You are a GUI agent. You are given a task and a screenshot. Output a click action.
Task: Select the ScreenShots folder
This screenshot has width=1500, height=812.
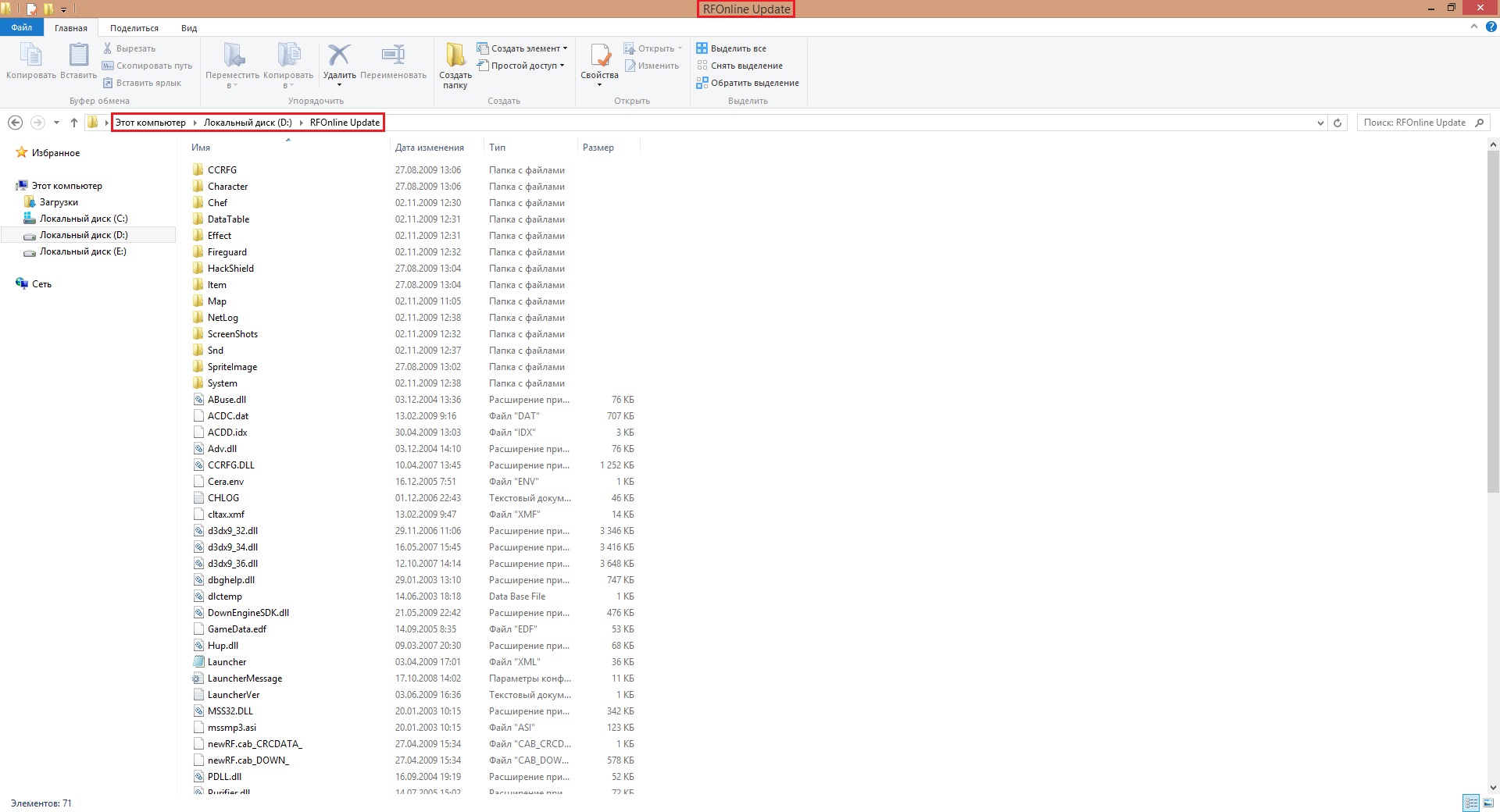[232, 334]
